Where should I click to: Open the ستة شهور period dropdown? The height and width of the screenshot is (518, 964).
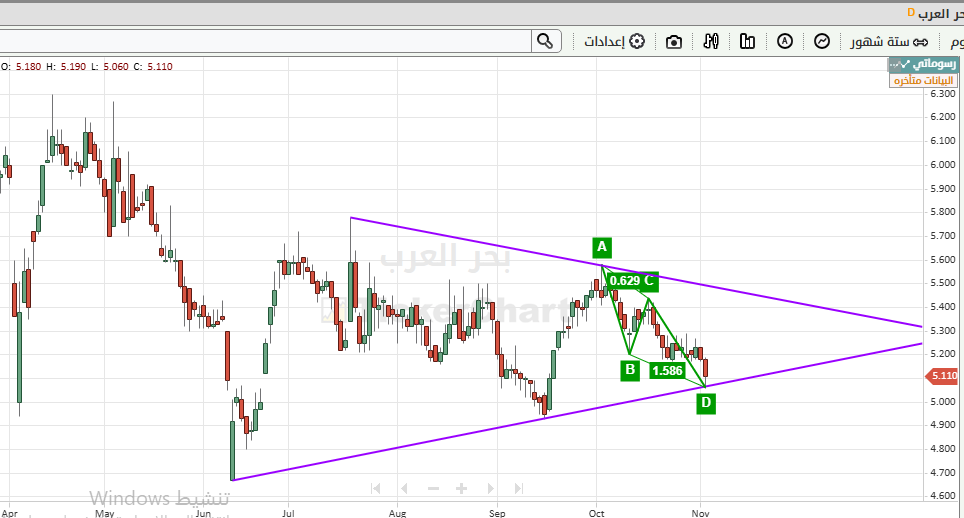click(x=889, y=41)
